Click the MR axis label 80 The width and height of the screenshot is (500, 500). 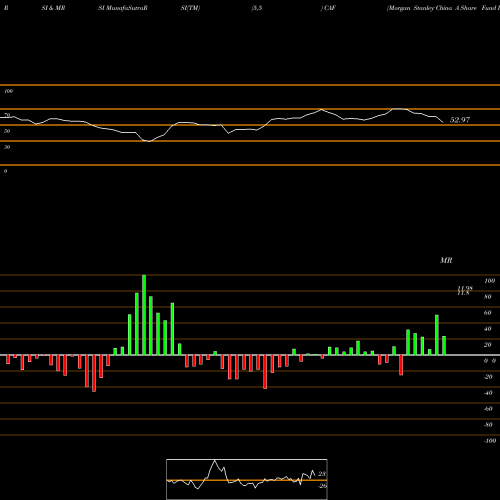[488, 297]
